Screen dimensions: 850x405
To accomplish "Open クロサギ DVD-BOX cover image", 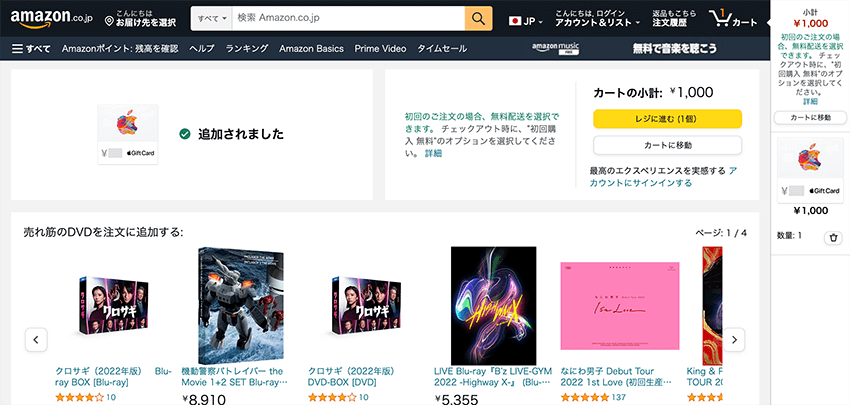I will tap(366, 306).
